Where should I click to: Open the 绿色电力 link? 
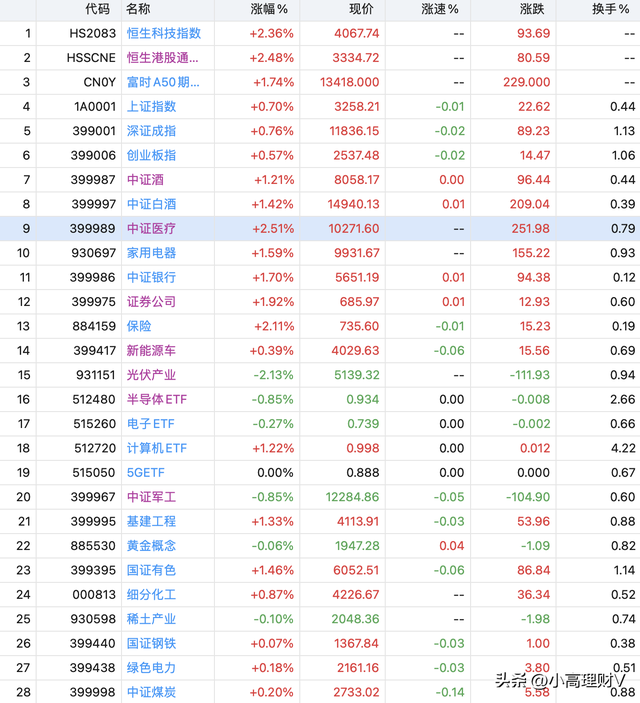click(151, 668)
